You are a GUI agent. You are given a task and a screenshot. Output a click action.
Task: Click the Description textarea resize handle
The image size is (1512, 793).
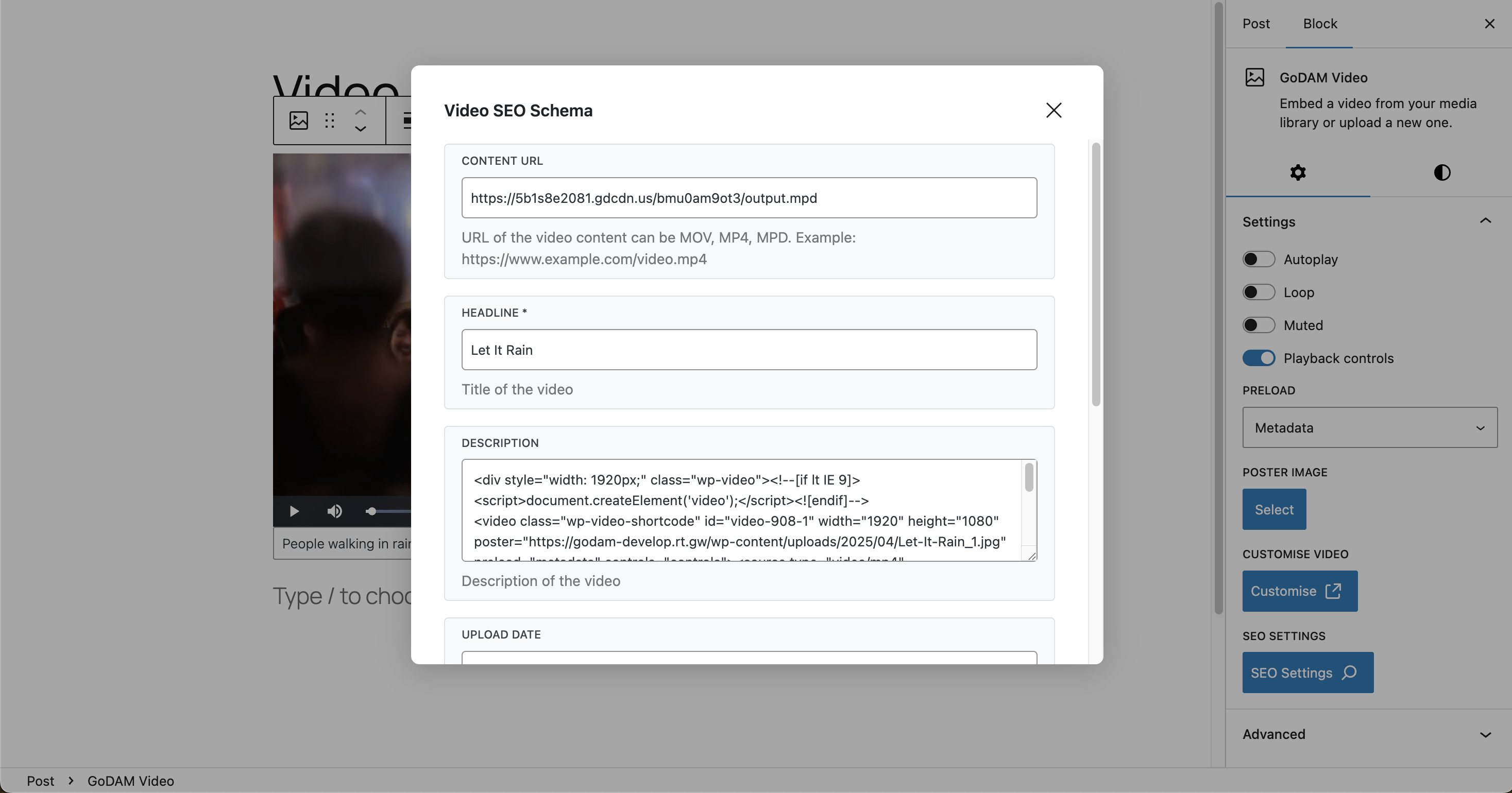tap(1032, 556)
